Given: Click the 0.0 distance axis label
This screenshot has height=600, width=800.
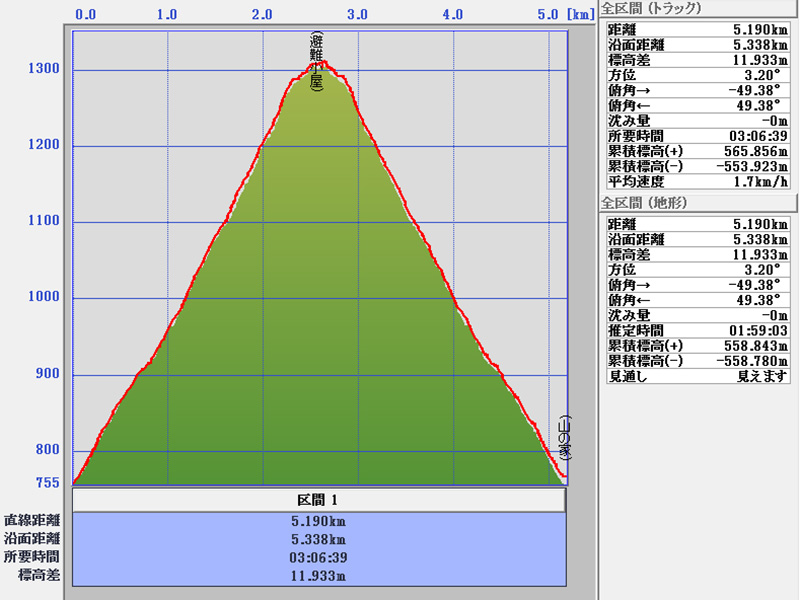Looking at the screenshot, I should [87, 14].
